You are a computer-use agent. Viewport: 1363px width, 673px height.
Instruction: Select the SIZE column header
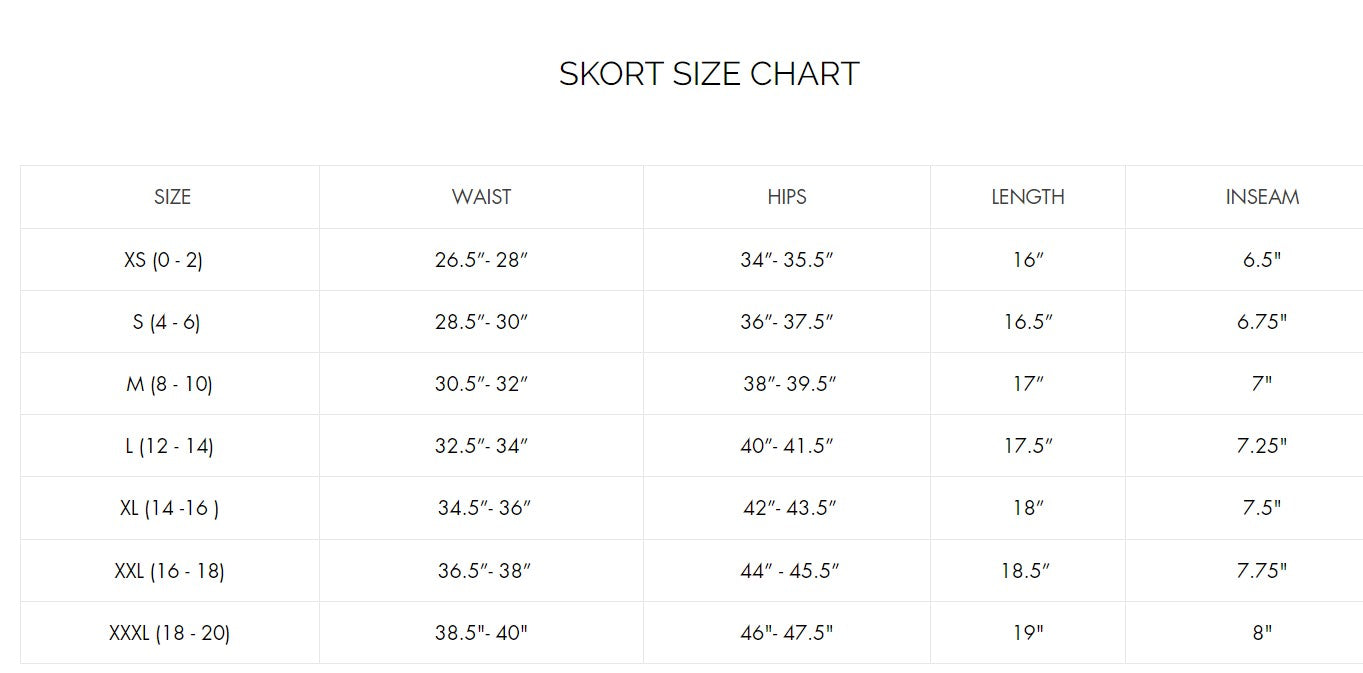tap(172, 197)
